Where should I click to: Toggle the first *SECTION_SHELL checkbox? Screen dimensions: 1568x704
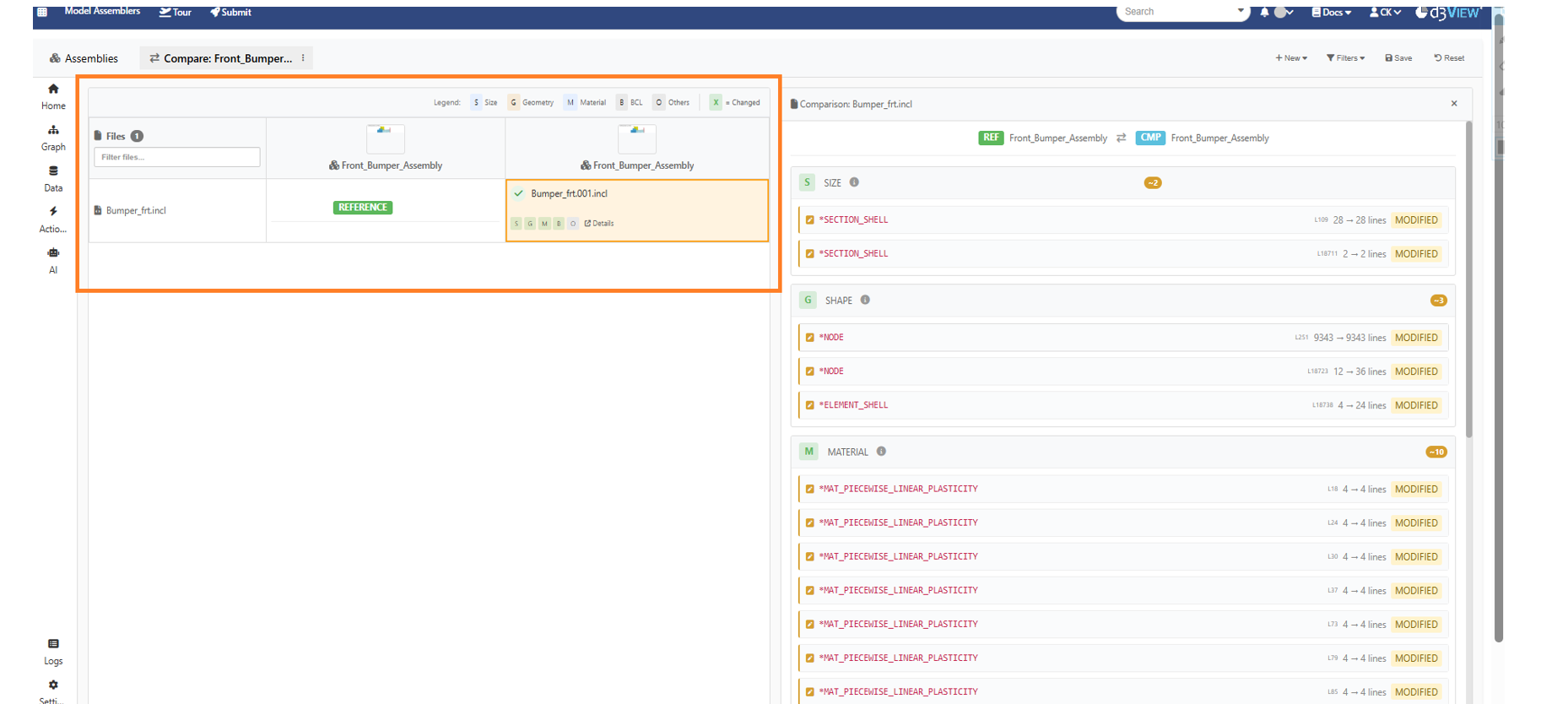(x=809, y=220)
